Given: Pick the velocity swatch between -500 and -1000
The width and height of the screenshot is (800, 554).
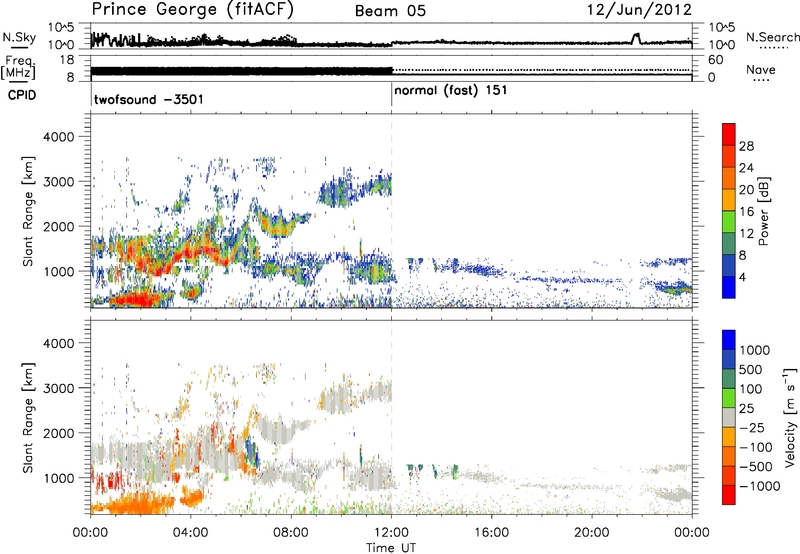Looking at the screenshot, I should (729, 475).
